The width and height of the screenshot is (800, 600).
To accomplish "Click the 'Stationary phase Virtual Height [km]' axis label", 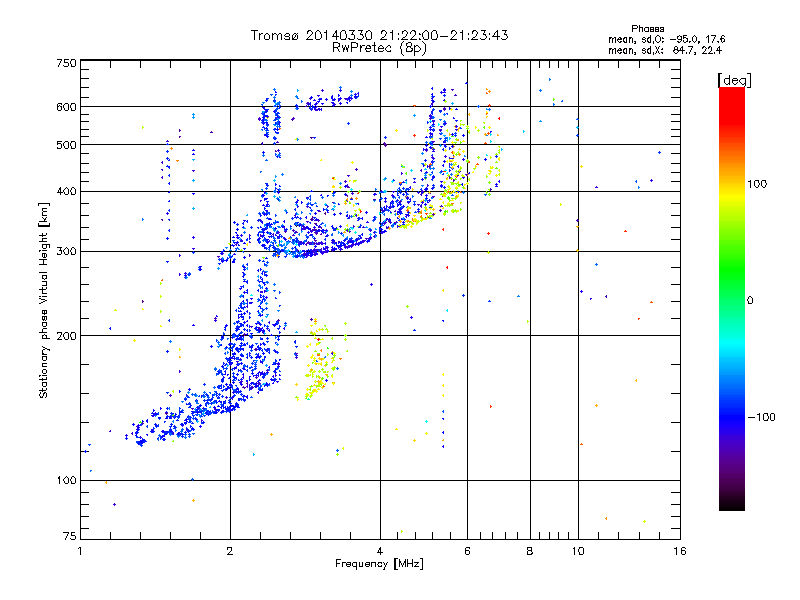I will [x=44, y=300].
